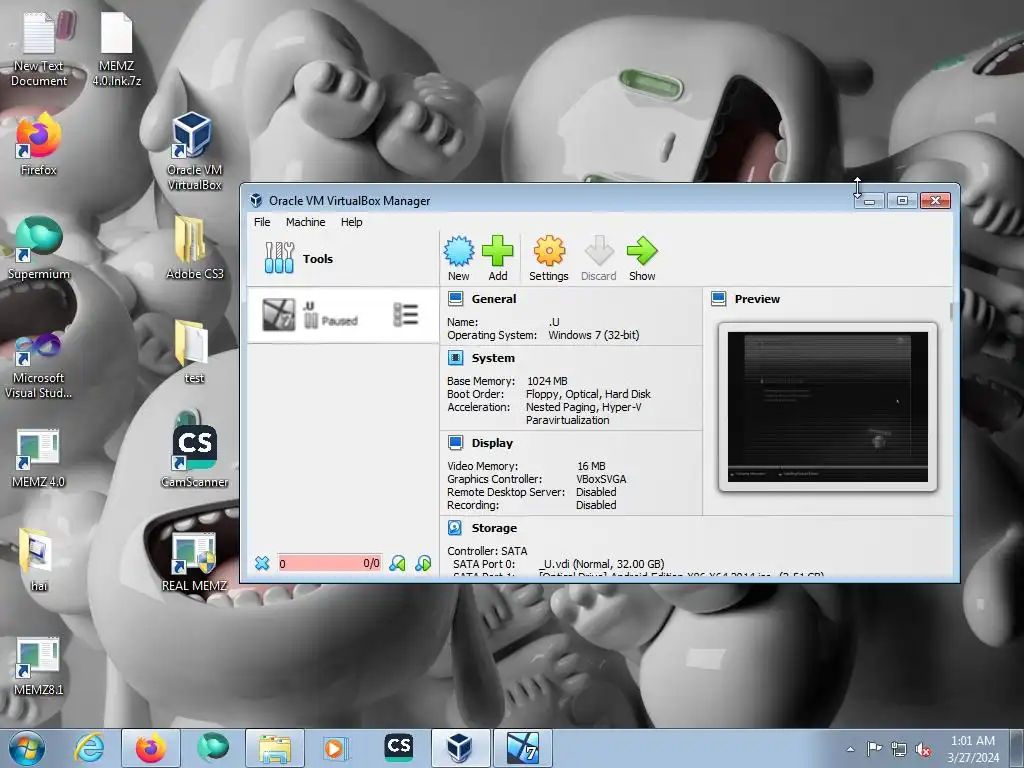Launch Internet Explorer from taskbar

click(x=89, y=748)
